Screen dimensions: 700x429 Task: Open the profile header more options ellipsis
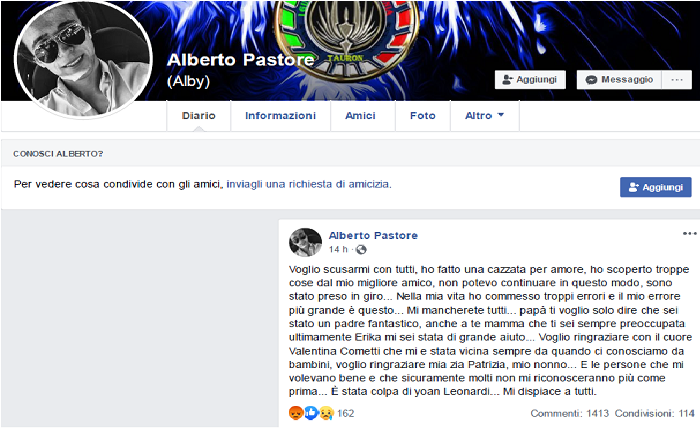[x=677, y=80]
